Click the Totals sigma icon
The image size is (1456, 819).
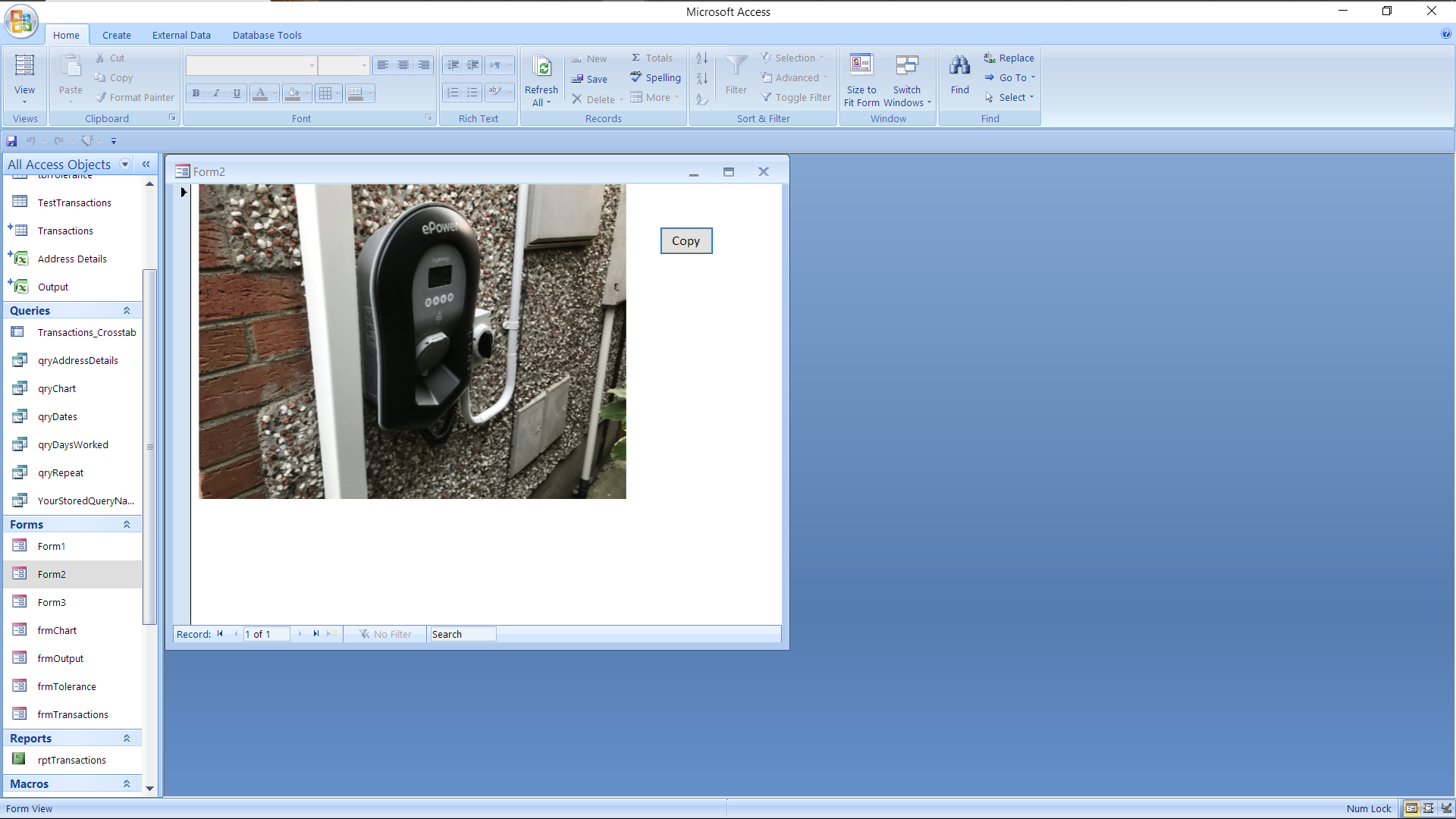tap(636, 58)
